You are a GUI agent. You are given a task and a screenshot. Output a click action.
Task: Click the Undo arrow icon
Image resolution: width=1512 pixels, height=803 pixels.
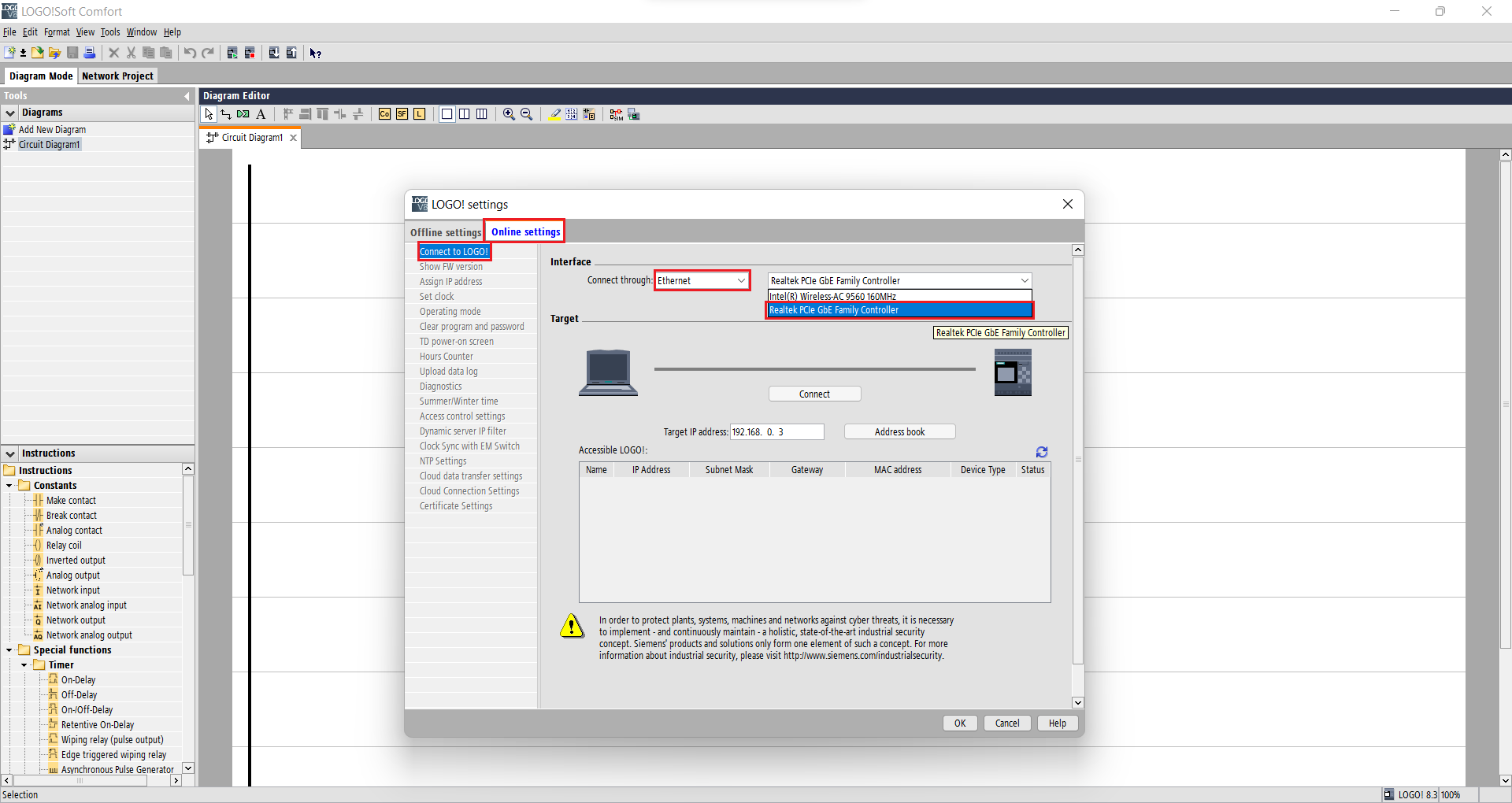coord(190,53)
